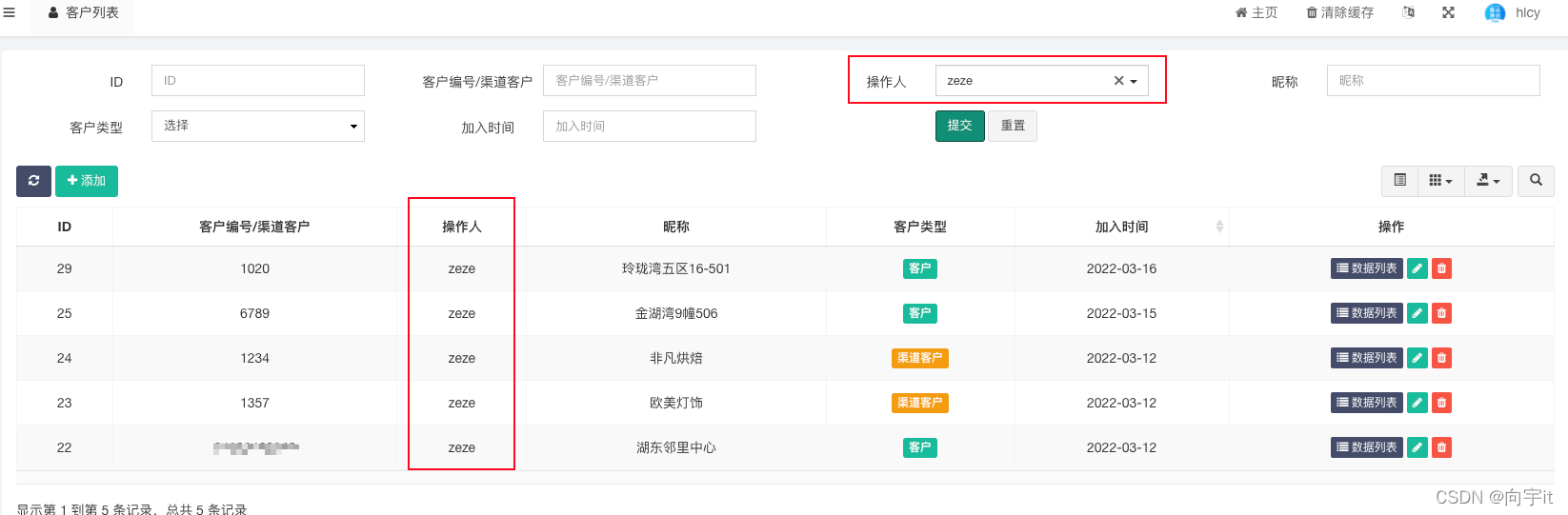1568x515 pixels.
Task: Open 数据列表 for row 1020
Action: click(1366, 268)
